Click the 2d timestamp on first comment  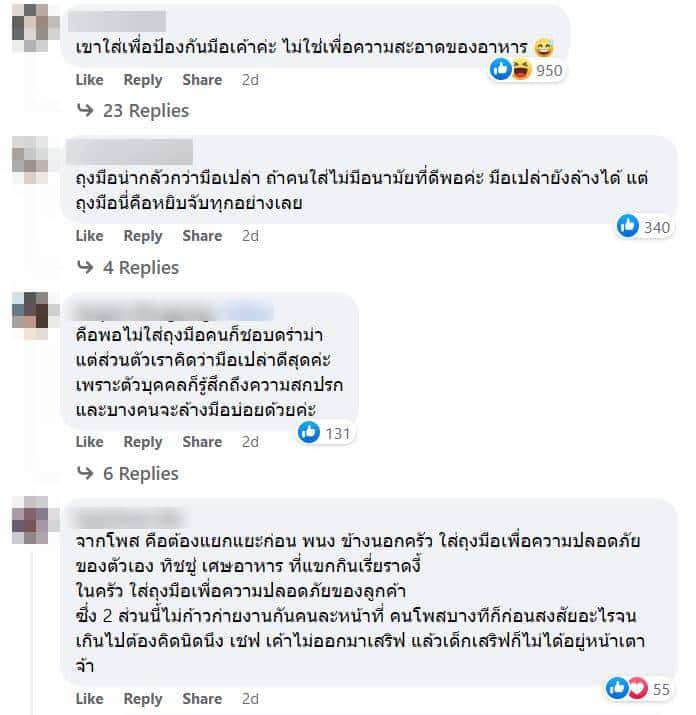pos(250,80)
